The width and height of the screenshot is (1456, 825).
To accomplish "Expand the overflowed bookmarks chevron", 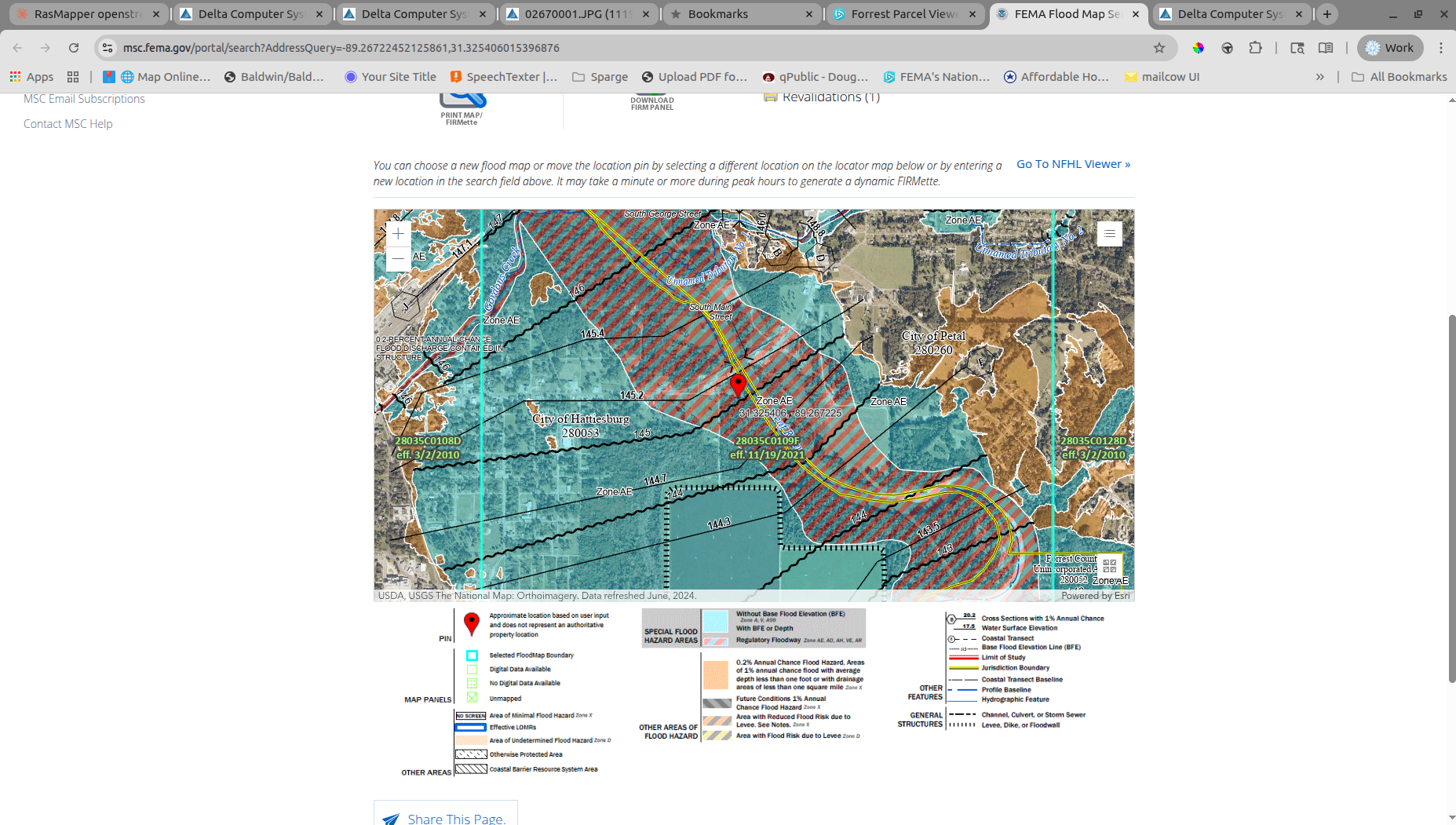I will [x=1321, y=76].
